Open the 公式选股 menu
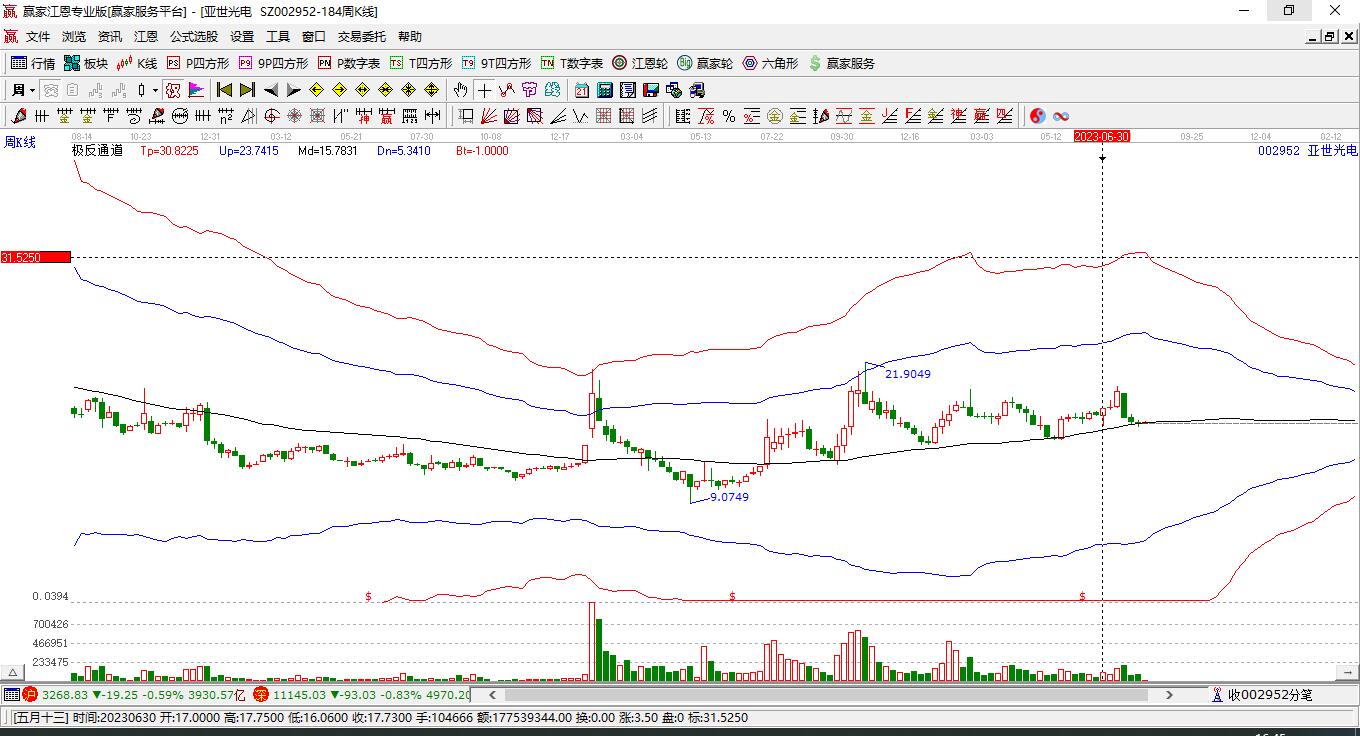Screen dimensions: 1360x736 [194, 37]
